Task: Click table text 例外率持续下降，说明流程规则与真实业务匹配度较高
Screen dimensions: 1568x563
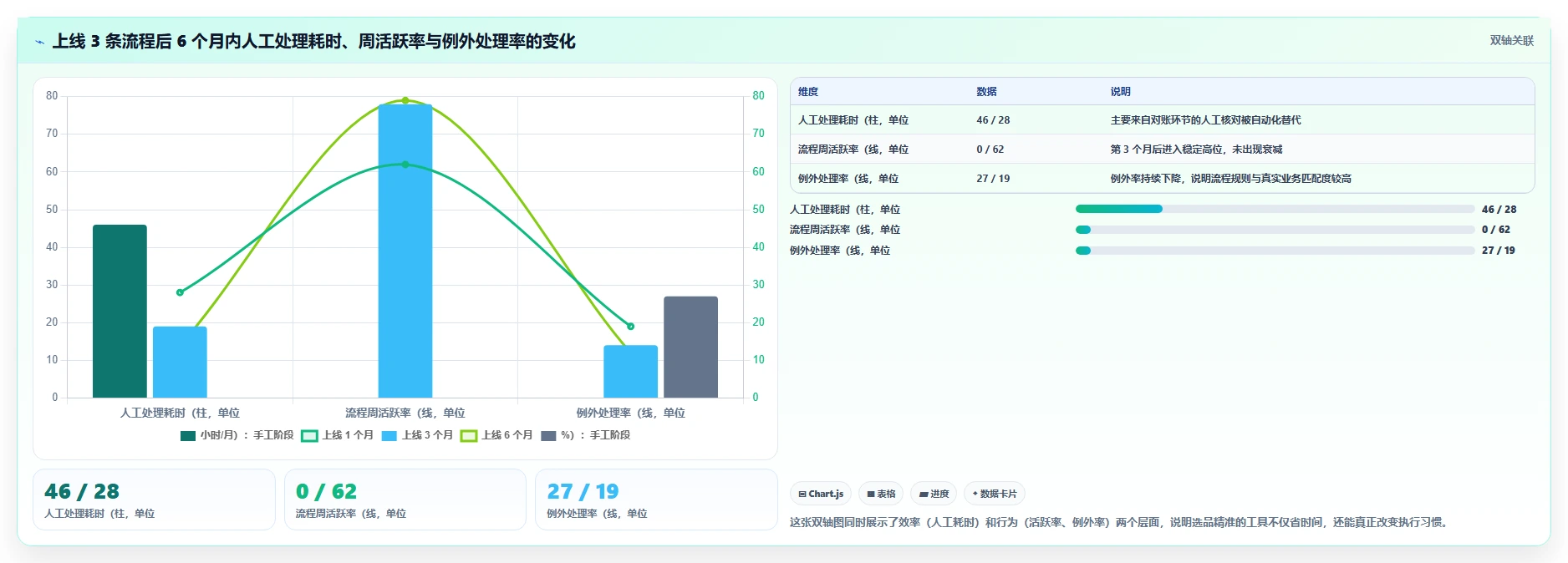Action: click(x=1230, y=179)
